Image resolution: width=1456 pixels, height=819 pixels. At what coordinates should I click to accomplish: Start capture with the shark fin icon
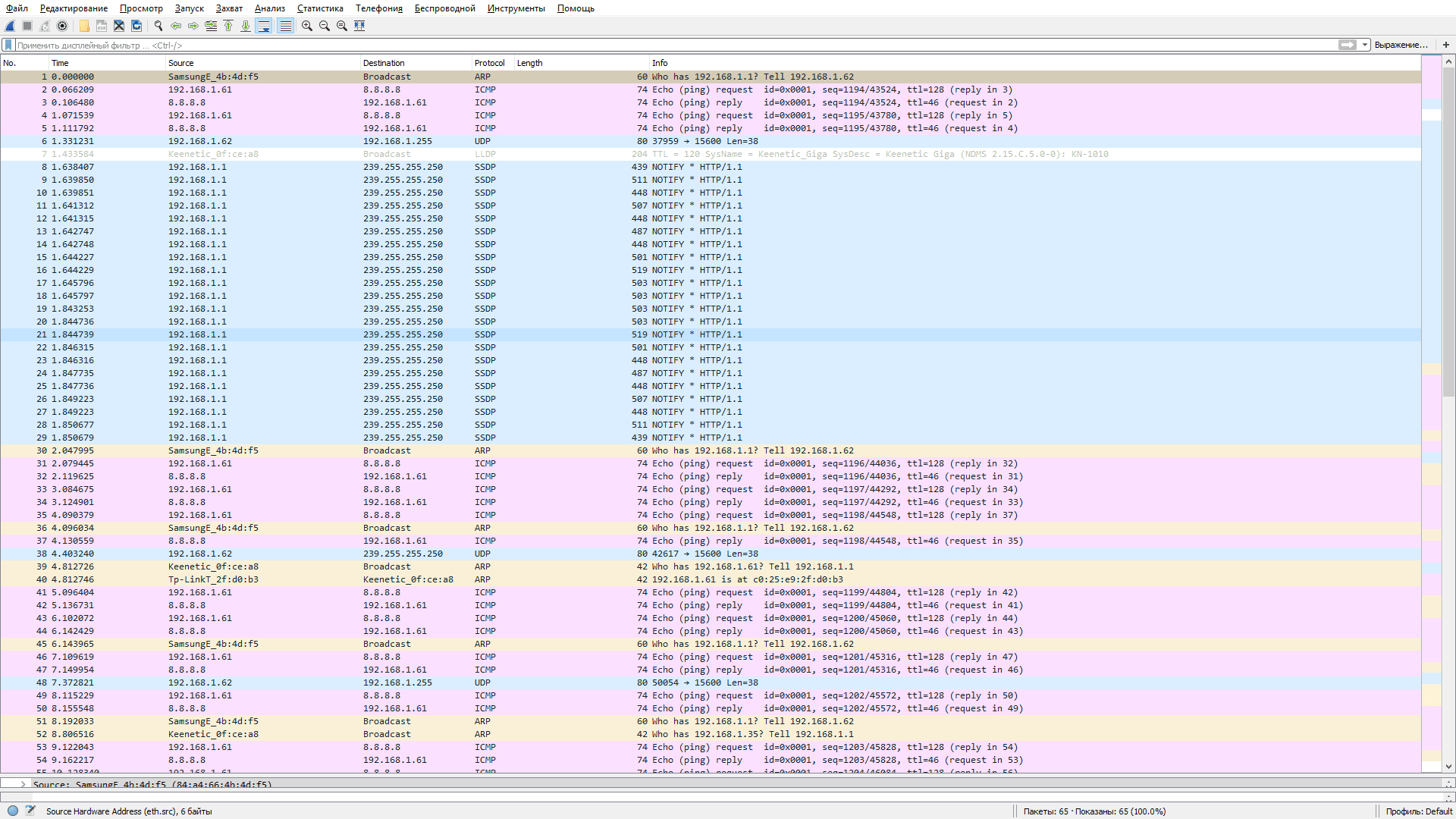point(11,26)
